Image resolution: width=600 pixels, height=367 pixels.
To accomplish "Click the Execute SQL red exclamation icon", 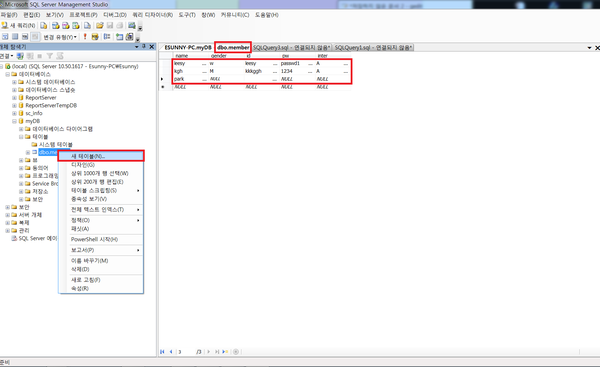I will coord(85,37).
